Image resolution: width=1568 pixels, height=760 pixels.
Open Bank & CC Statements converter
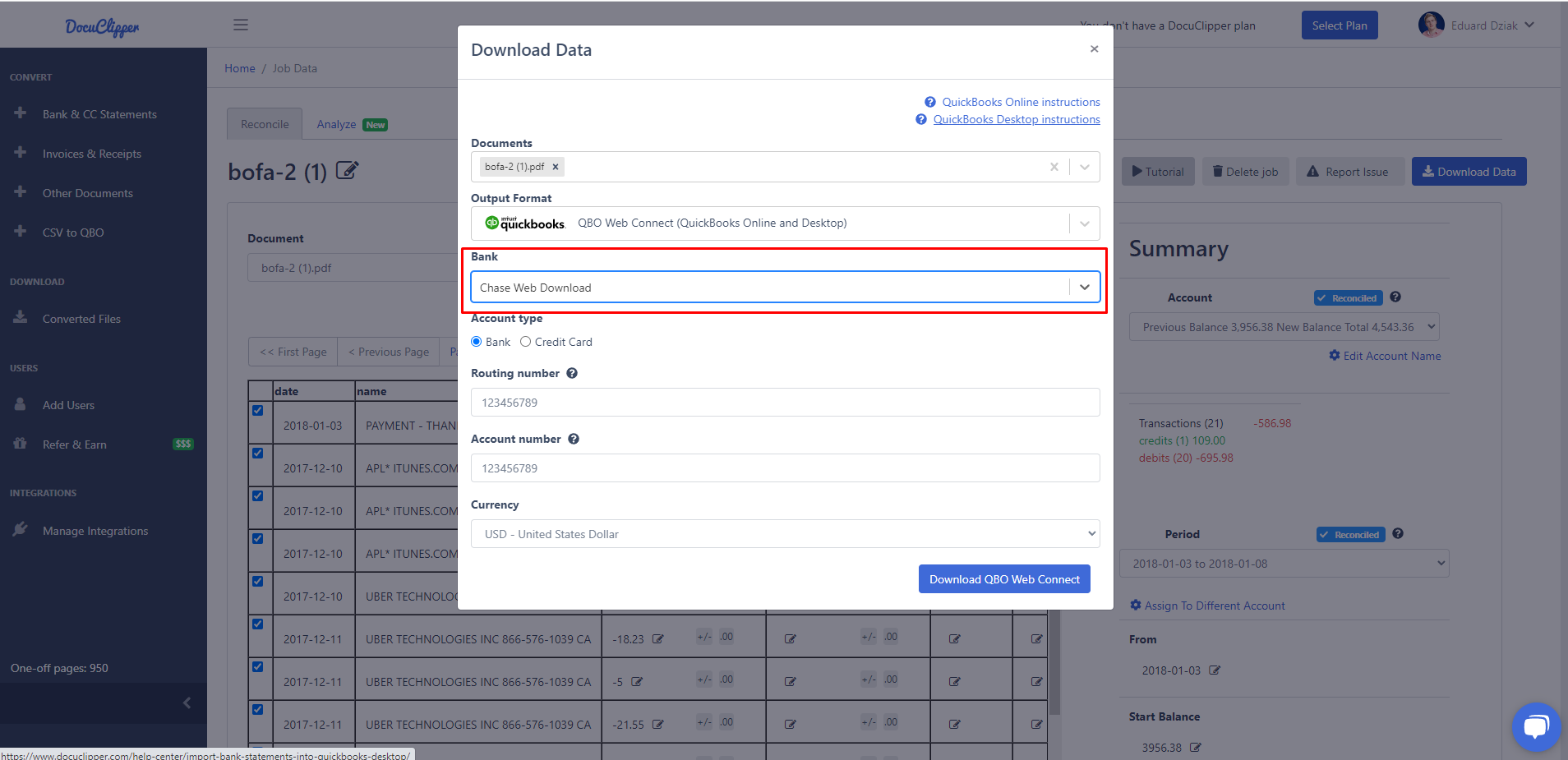click(x=99, y=114)
